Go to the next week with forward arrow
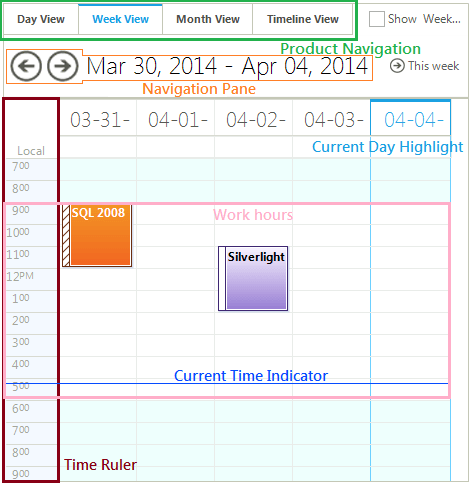470x491 pixels. tap(63, 66)
